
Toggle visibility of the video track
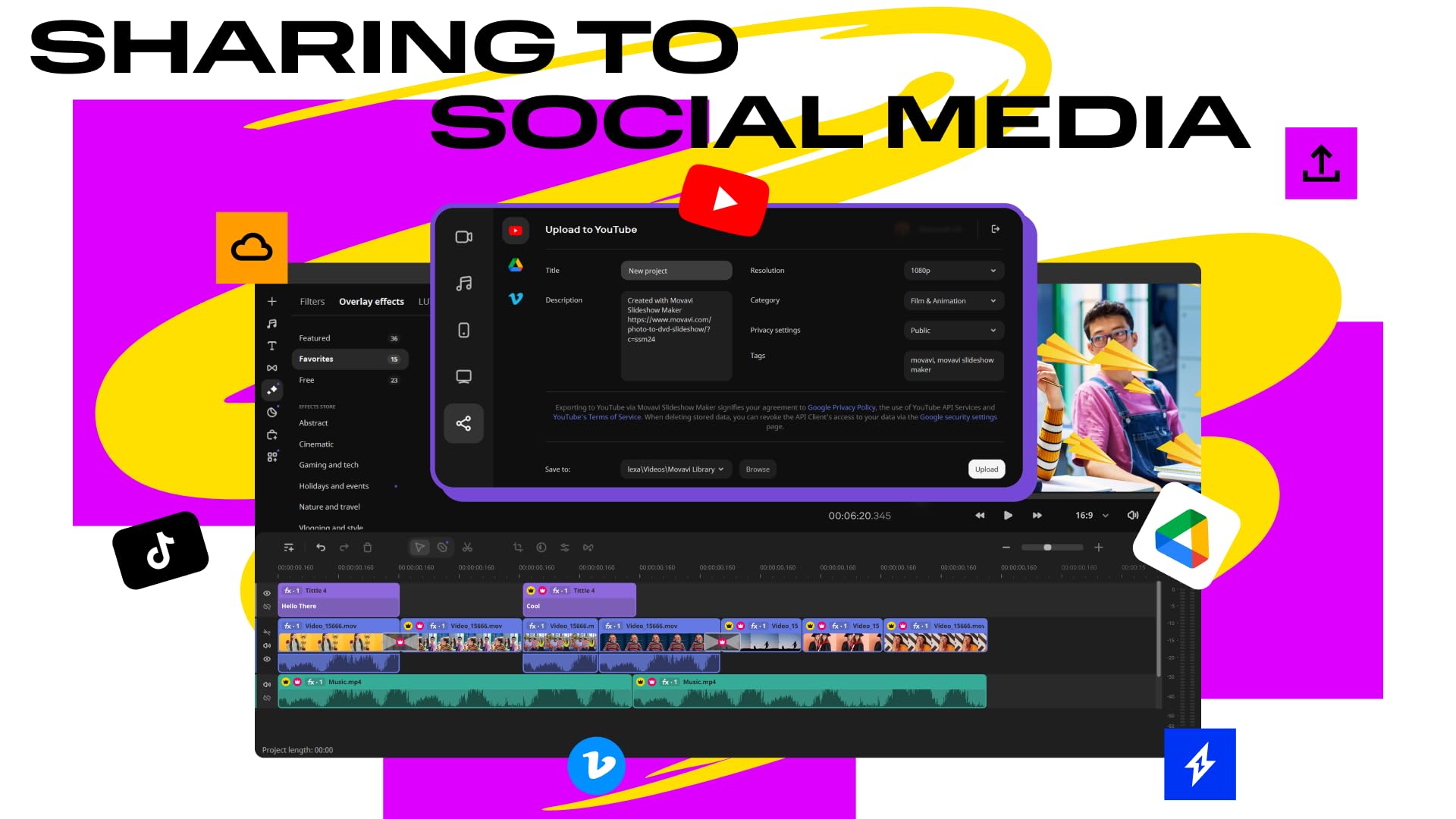click(x=267, y=660)
